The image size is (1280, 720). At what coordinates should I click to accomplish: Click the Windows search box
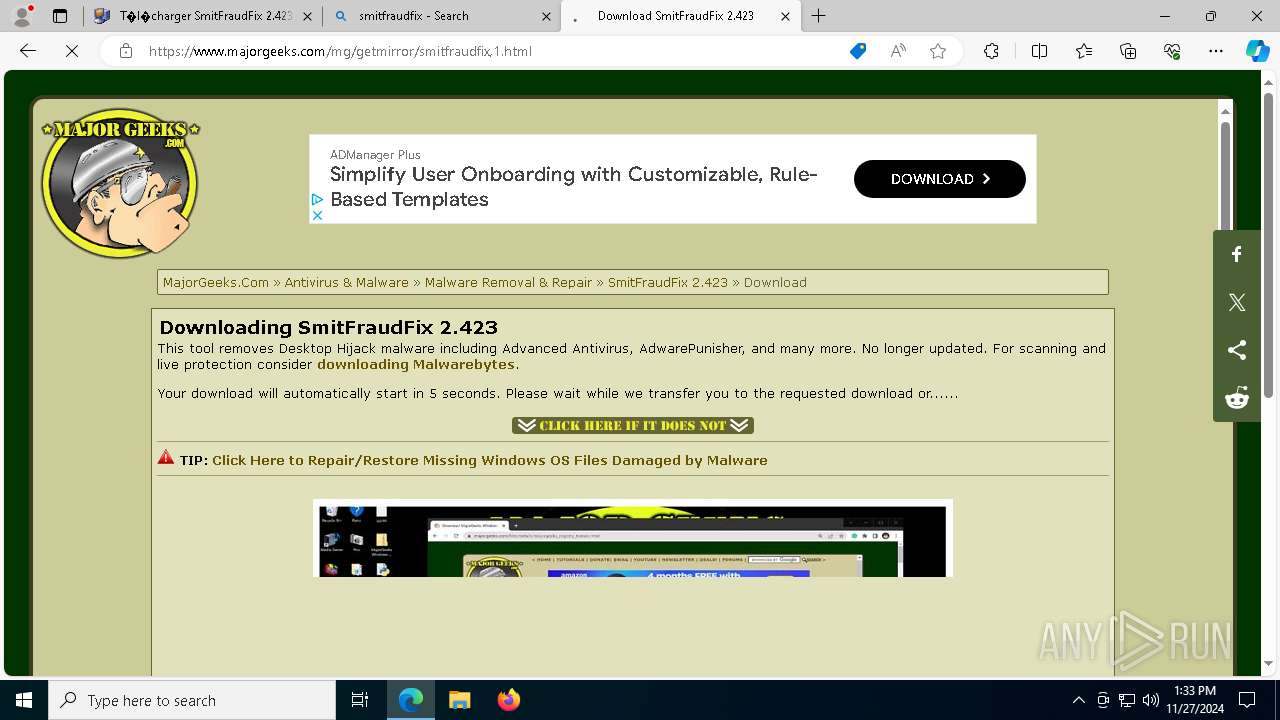[x=192, y=700]
